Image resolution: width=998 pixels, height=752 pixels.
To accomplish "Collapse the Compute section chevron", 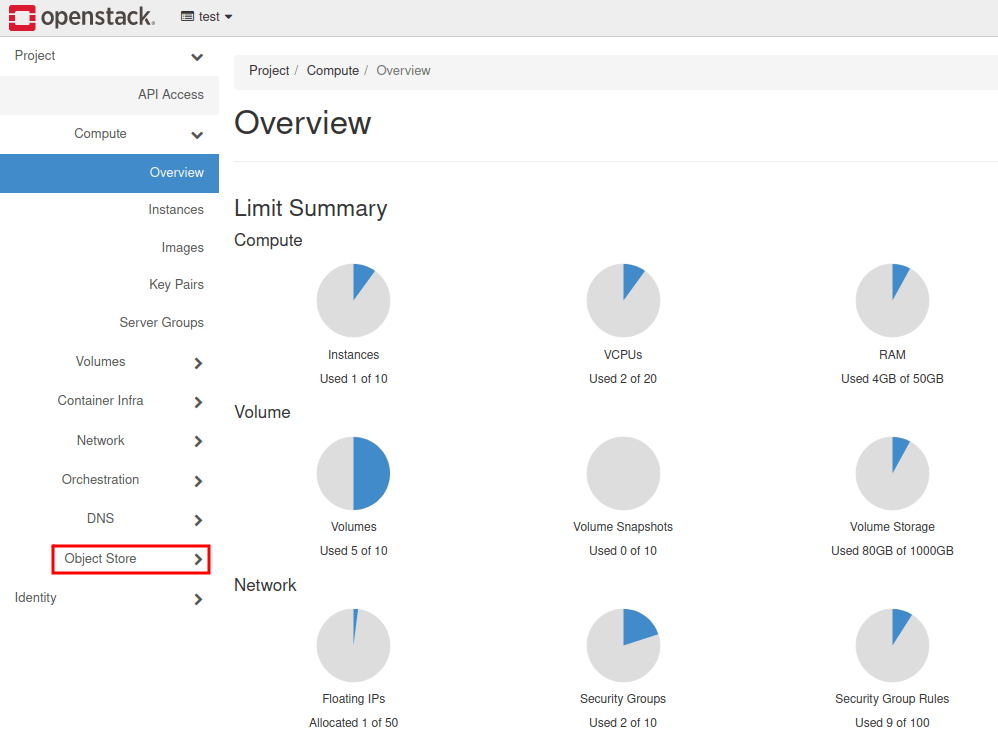I will pyautogui.click(x=197, y=135).
